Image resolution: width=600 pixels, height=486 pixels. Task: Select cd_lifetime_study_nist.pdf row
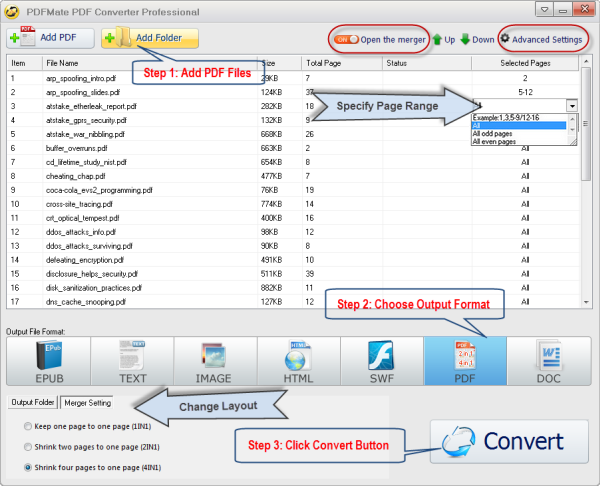(293, 162)
